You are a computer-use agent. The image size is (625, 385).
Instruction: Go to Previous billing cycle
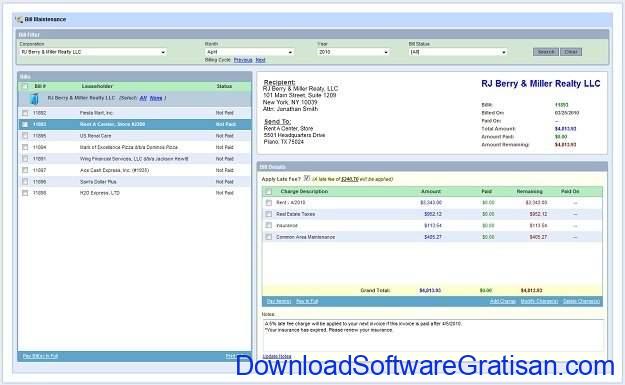click(243, 60)
